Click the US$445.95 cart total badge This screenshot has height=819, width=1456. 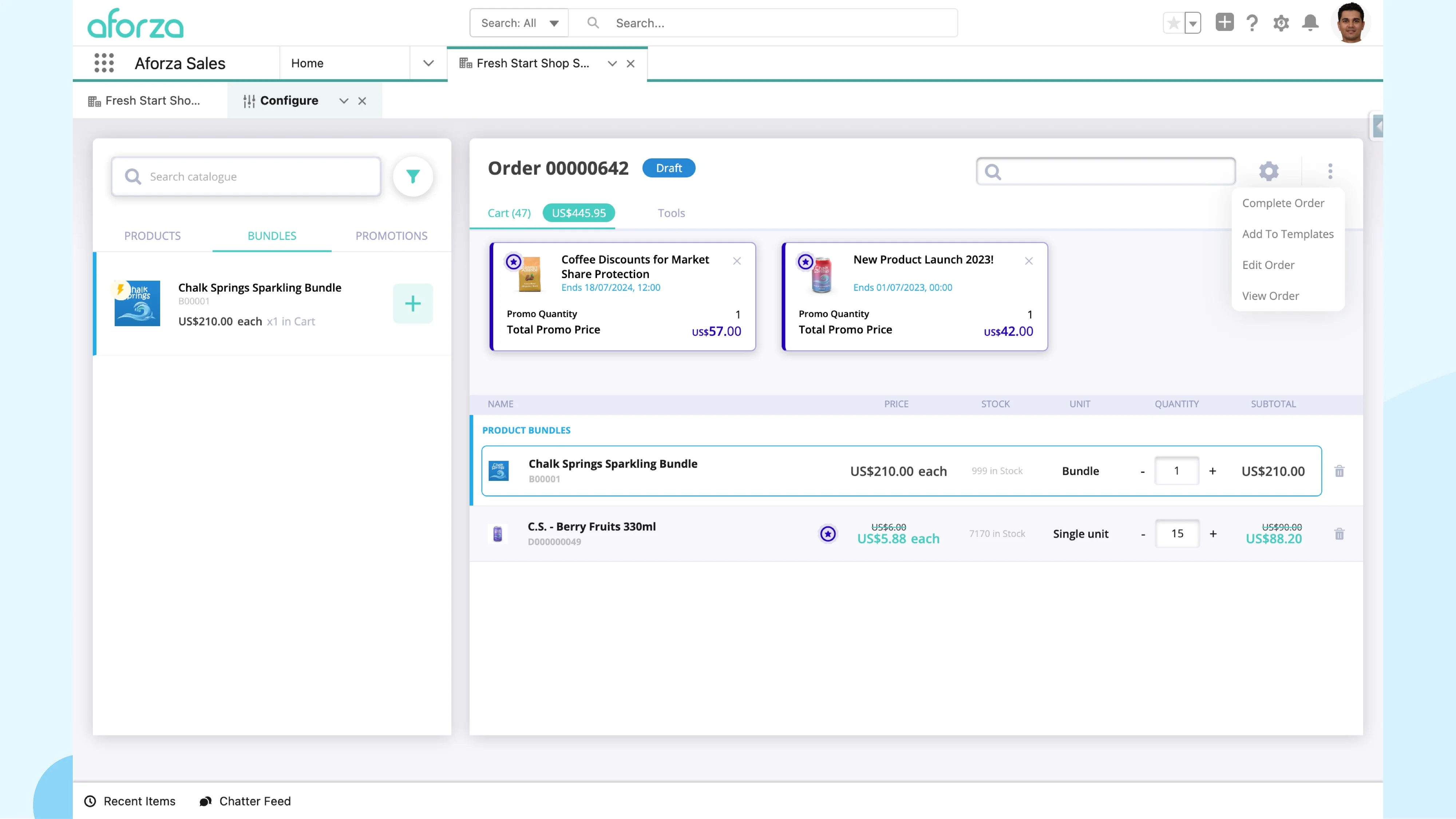(579, 213)
